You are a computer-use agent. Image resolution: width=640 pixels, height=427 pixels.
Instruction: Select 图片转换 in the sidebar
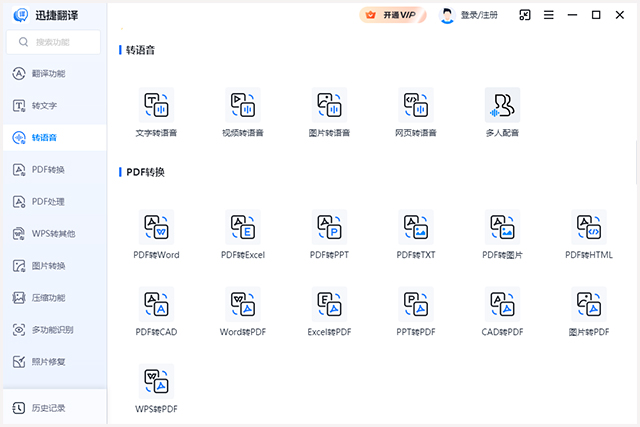(x=55, y=266)
